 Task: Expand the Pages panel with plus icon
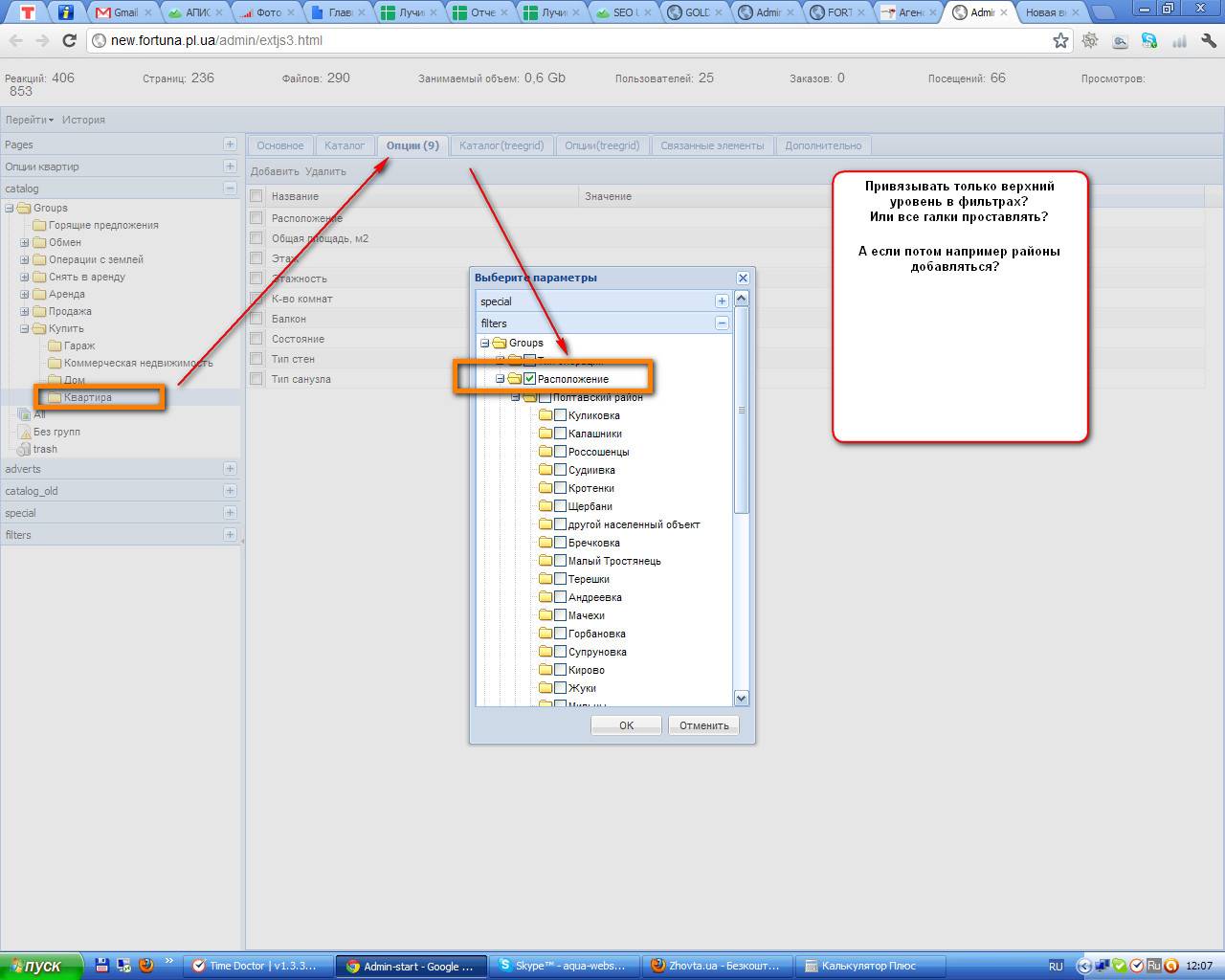pos(230,144)
